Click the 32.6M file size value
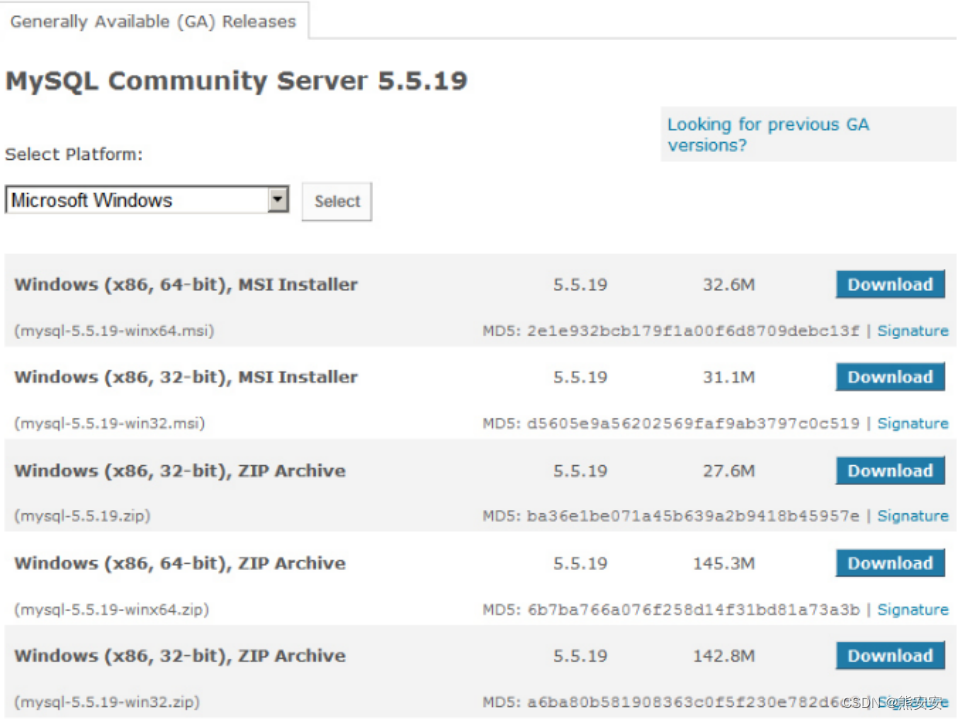Viewport: 958px width, 720px height. 729,285
